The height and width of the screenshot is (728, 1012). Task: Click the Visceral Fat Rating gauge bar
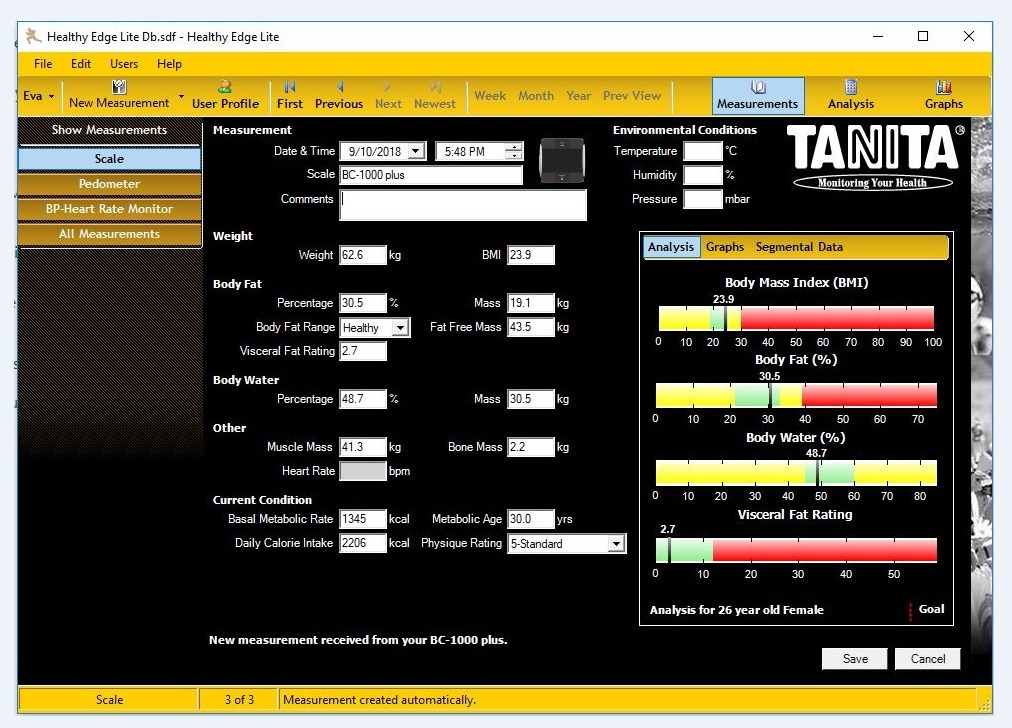coord(796,550)
